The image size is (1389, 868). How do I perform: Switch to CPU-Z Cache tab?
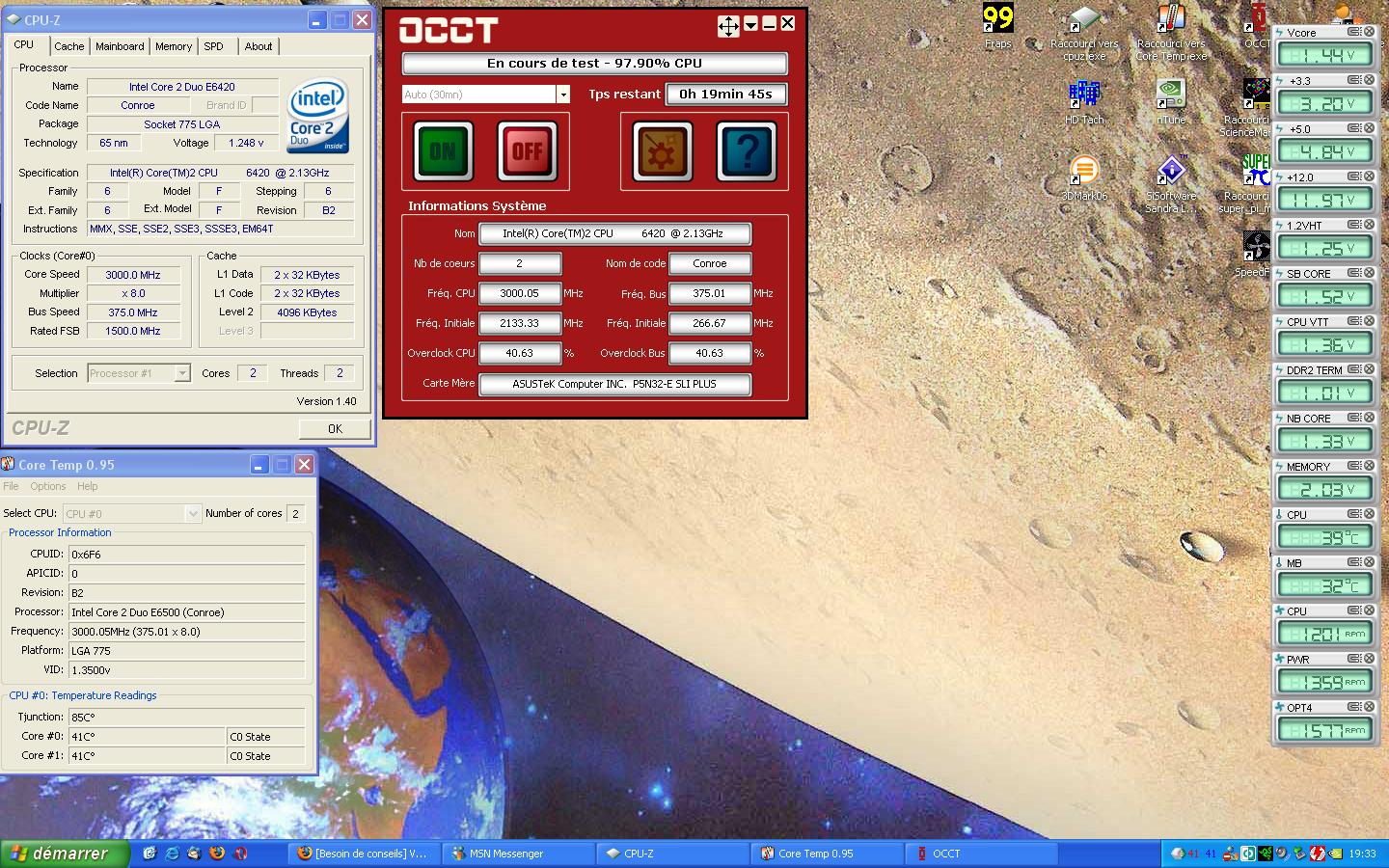point(68,46)
